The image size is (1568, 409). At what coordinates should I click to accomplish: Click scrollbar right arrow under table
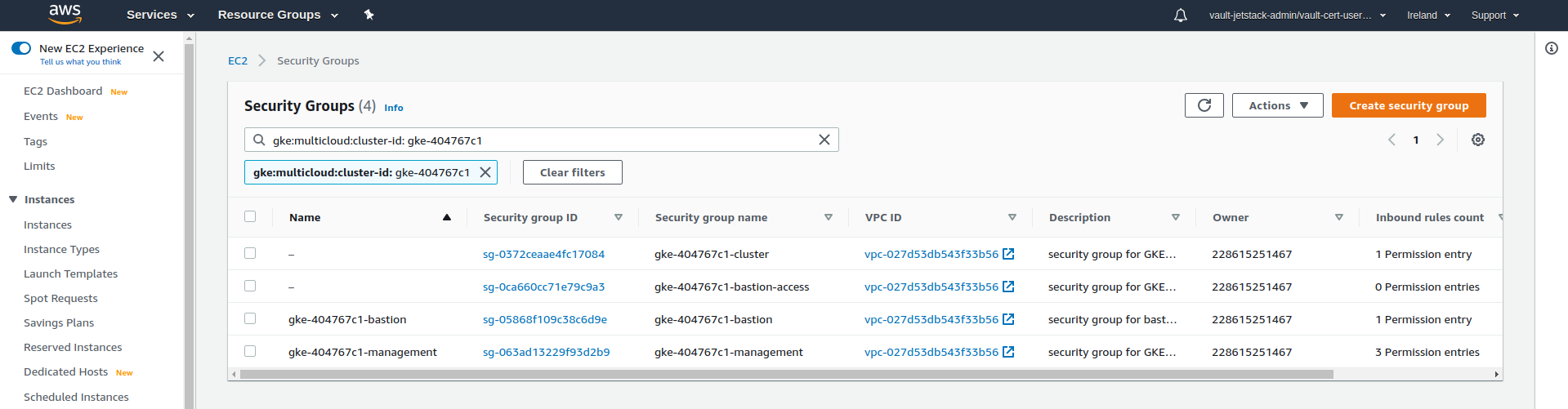click(x=1497, y=374)
